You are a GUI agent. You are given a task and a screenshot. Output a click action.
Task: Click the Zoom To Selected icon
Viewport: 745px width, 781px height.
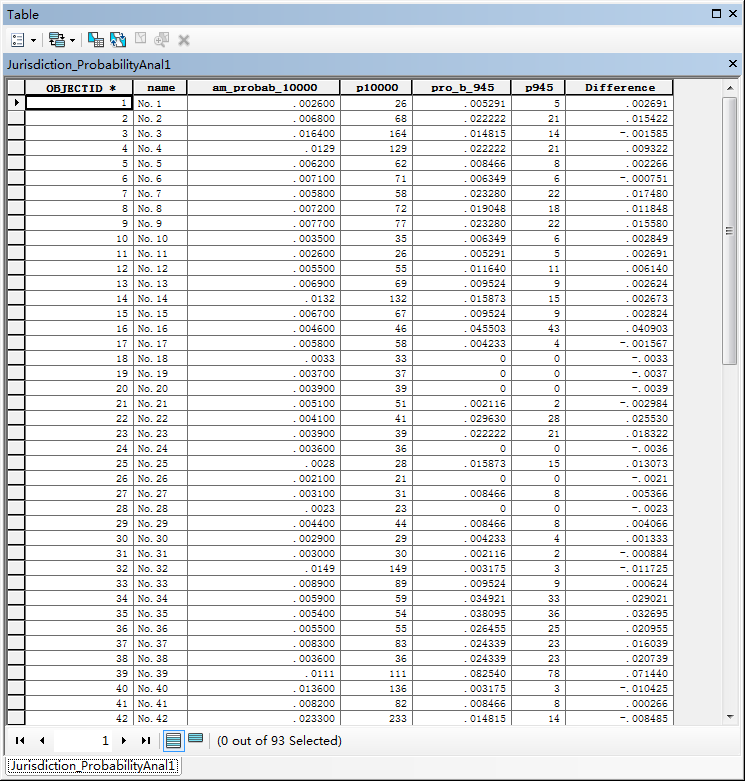click(x=161, y=40)
